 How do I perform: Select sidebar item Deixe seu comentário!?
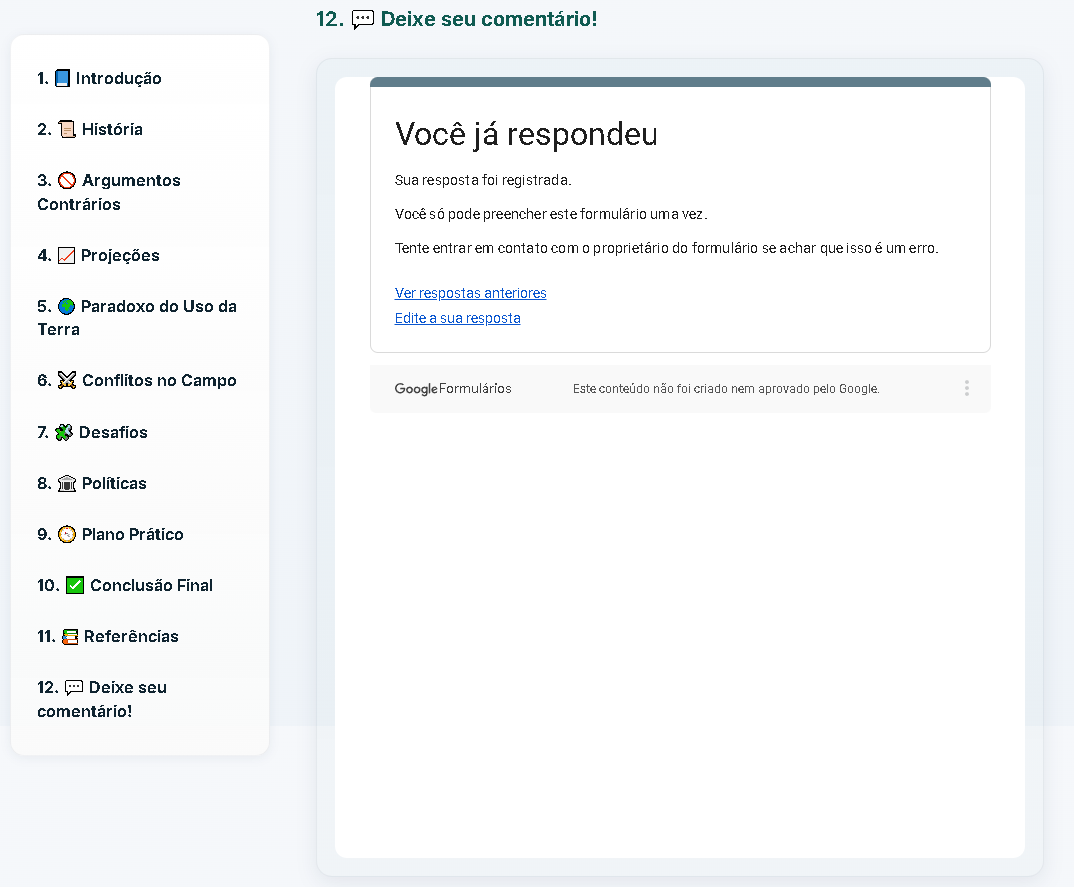(x=102, y=699)
